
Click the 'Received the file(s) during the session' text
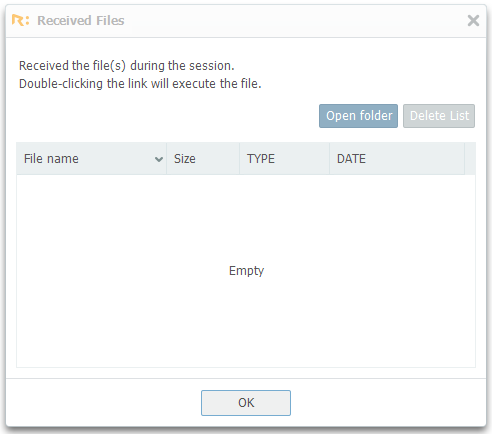127,66
